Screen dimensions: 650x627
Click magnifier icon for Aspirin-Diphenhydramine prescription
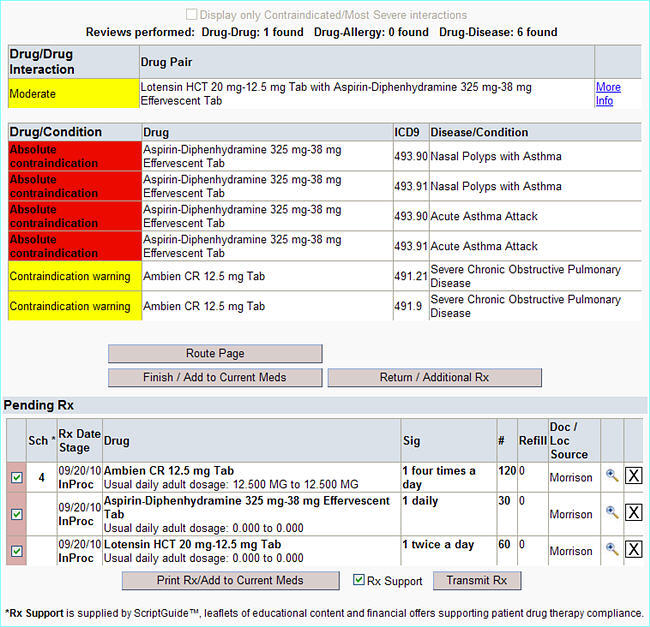(612, 513)
